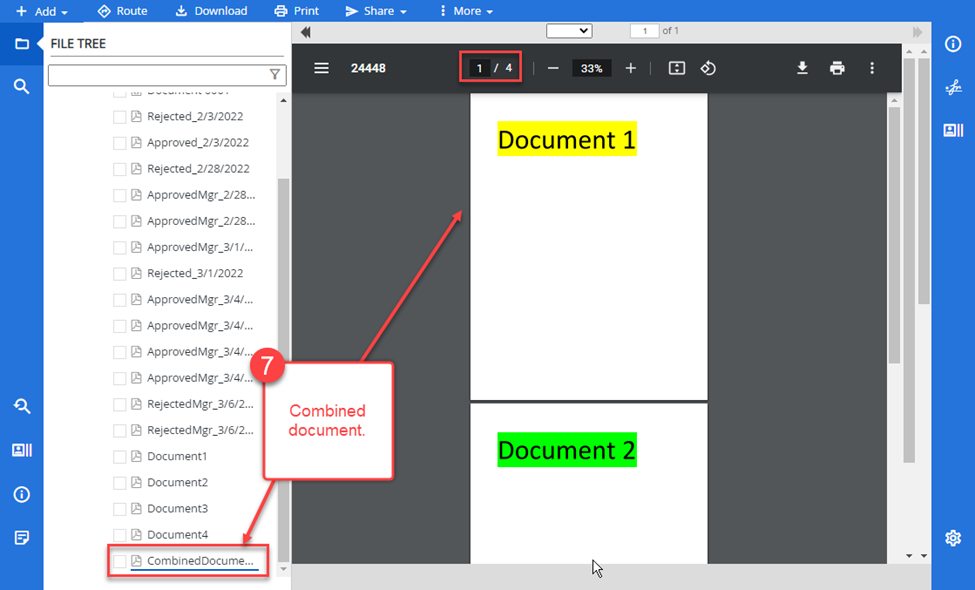Screen dimensions: 975x590
Task: Check the Document1 checkbox
Action: [x=119, y=456]
